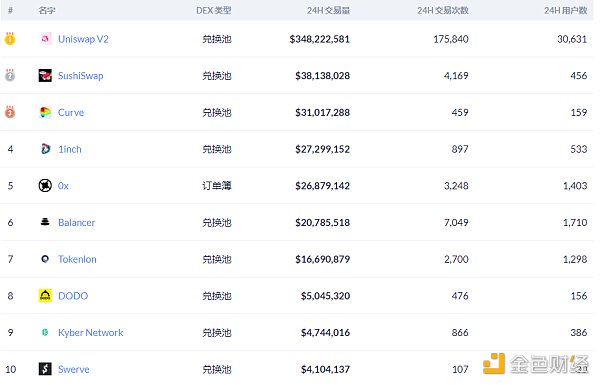This screenshot has height=385, width=600.
Task: Click the 名字 column header
Action: (x=47, y=10)
